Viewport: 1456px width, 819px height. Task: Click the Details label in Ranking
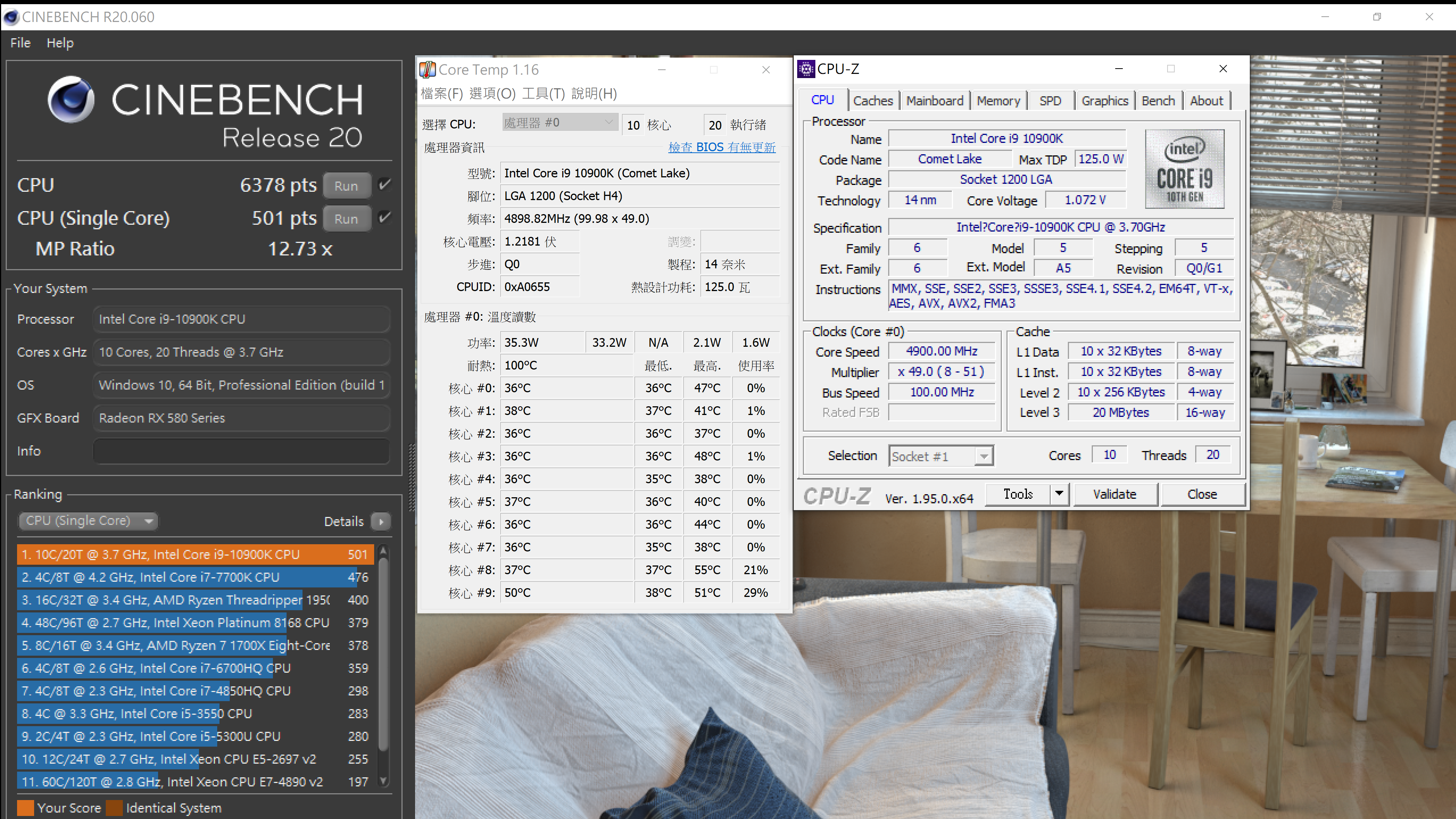pyautogui.click(x=344, y=521)
